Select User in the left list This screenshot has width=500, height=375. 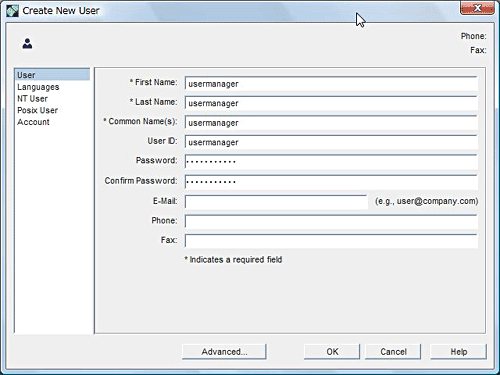coord(52,75)
